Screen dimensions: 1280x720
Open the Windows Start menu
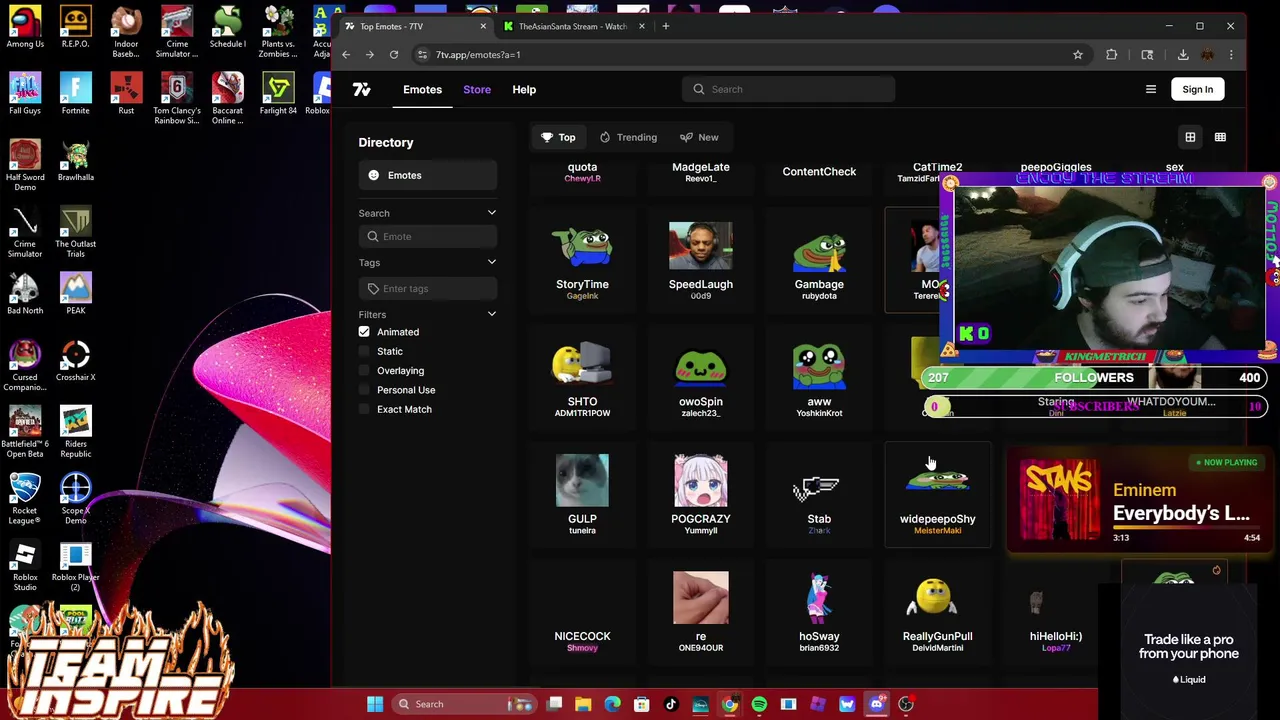click(375, 704)
